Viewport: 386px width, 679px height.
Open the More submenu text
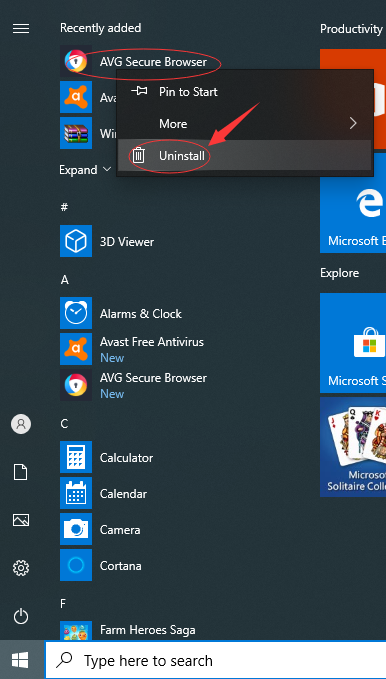coord(173,124)
